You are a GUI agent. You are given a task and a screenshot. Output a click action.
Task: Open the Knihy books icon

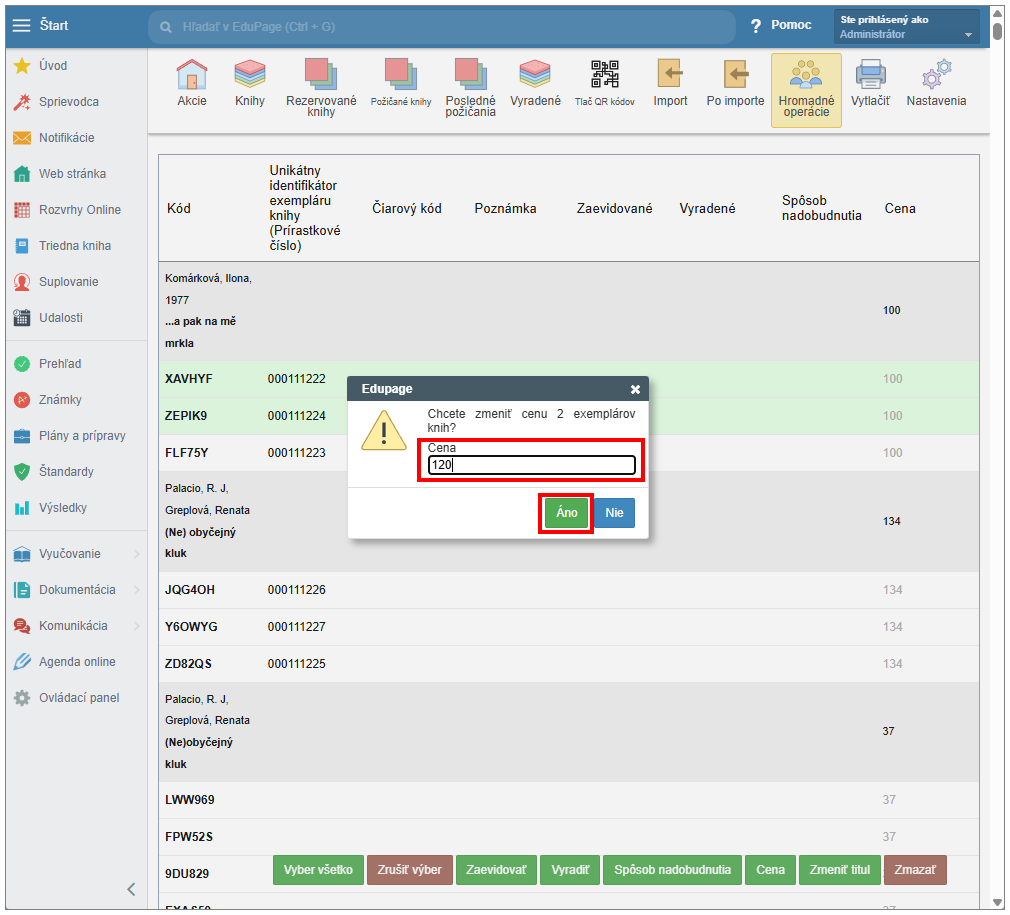point(250,76)
